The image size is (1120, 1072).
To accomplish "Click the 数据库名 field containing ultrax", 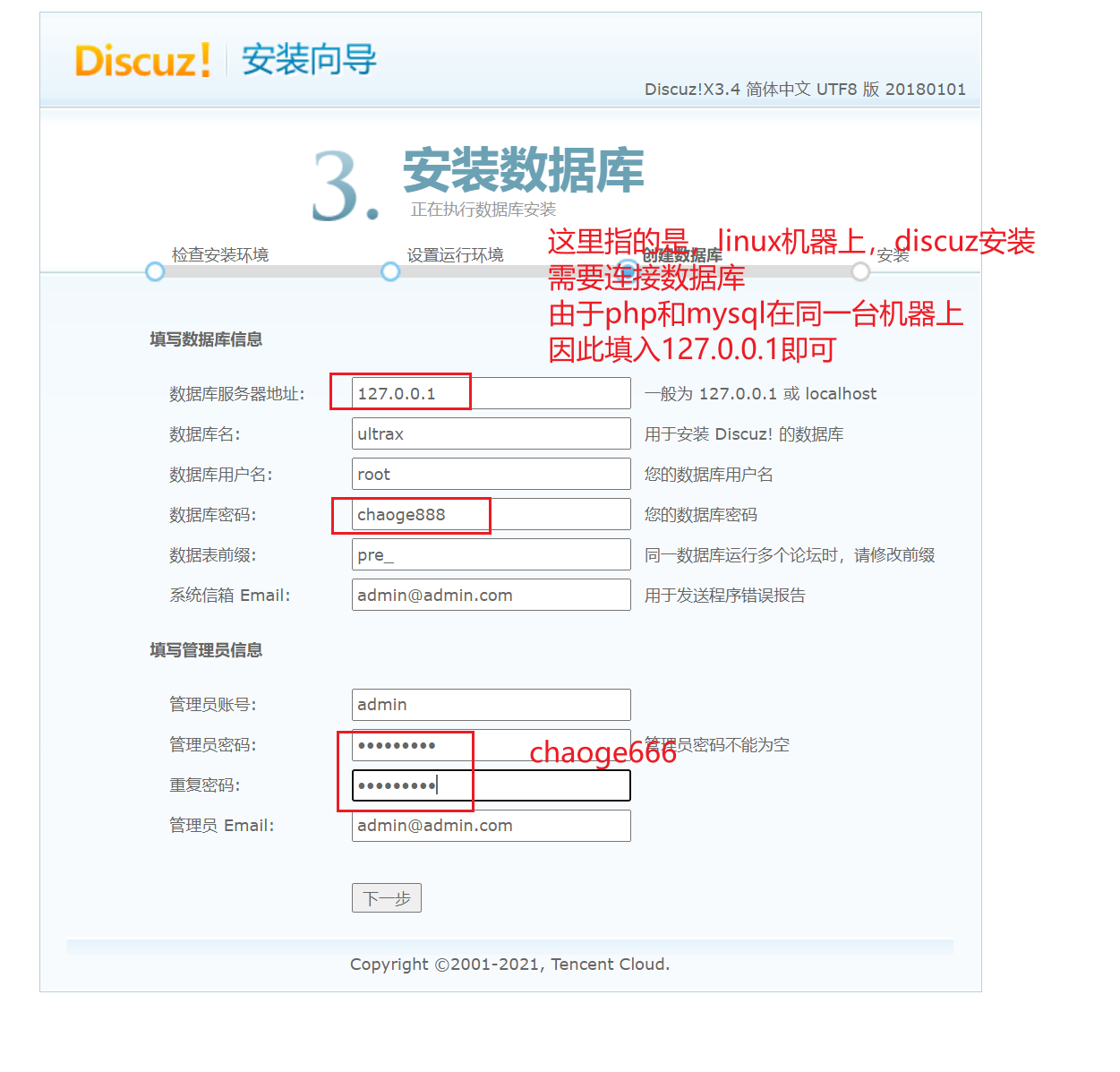I will pos(491,433).
